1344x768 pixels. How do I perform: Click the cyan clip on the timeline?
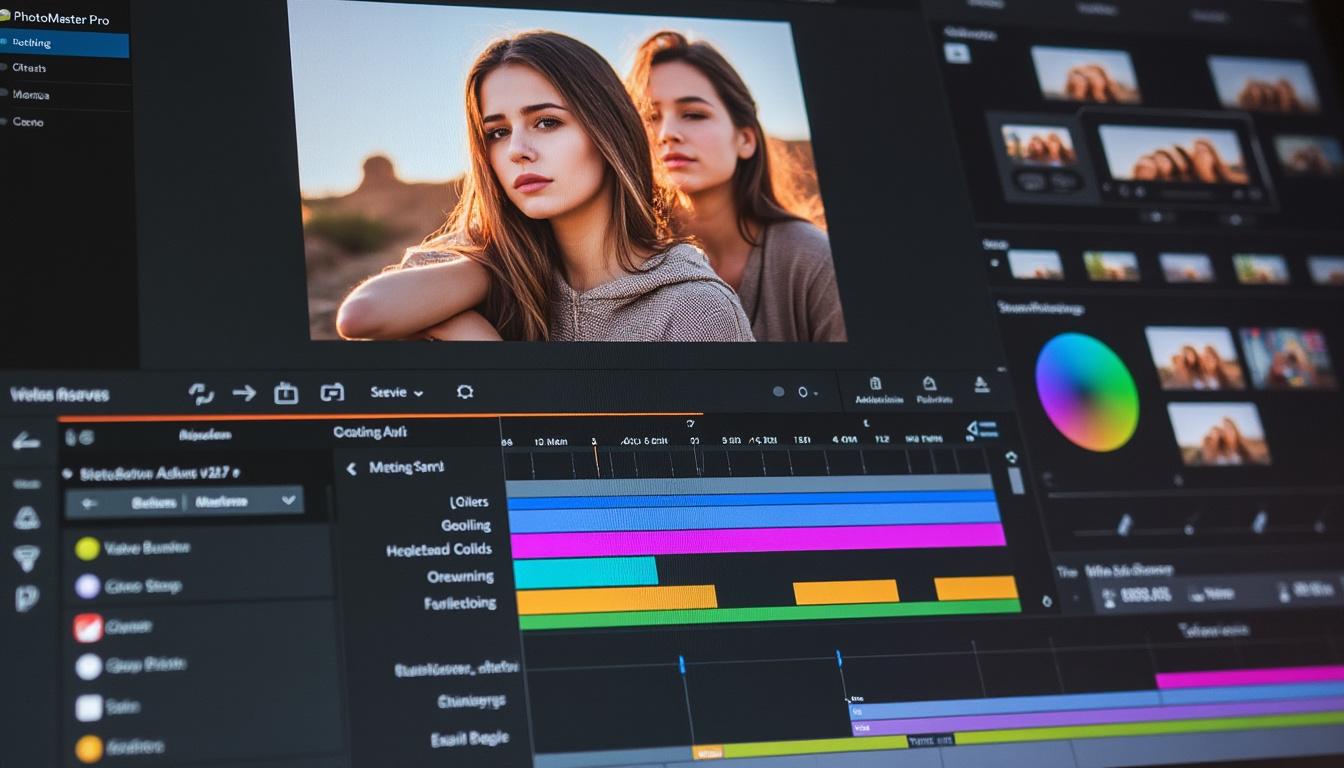coord(585,572)
